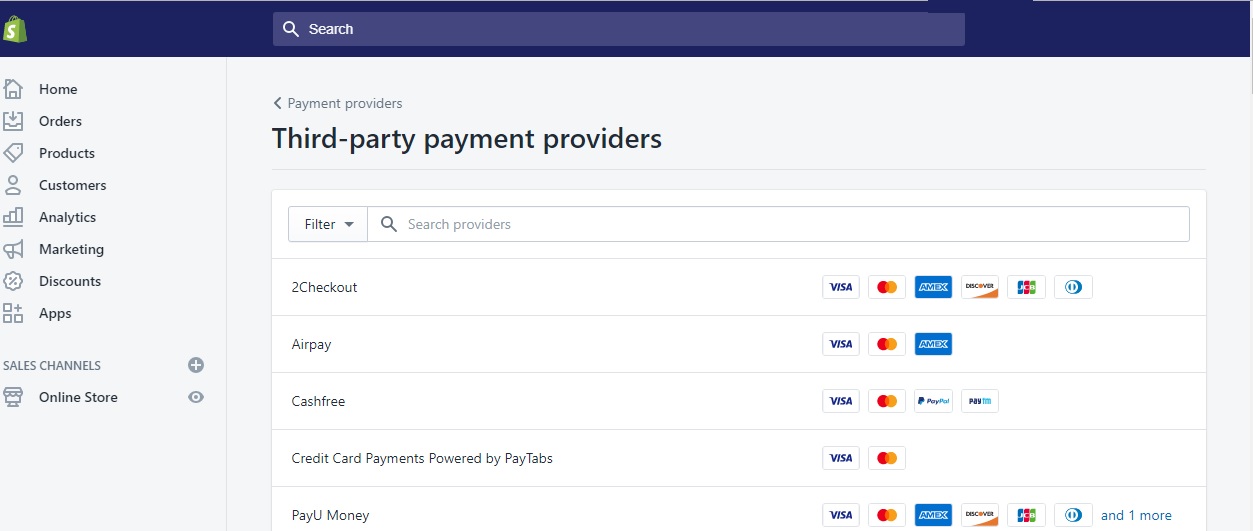The width and height of the screenshot is (1253, 531).
Task: Click the Online Store storefront icon
Action: click(13, 397)
